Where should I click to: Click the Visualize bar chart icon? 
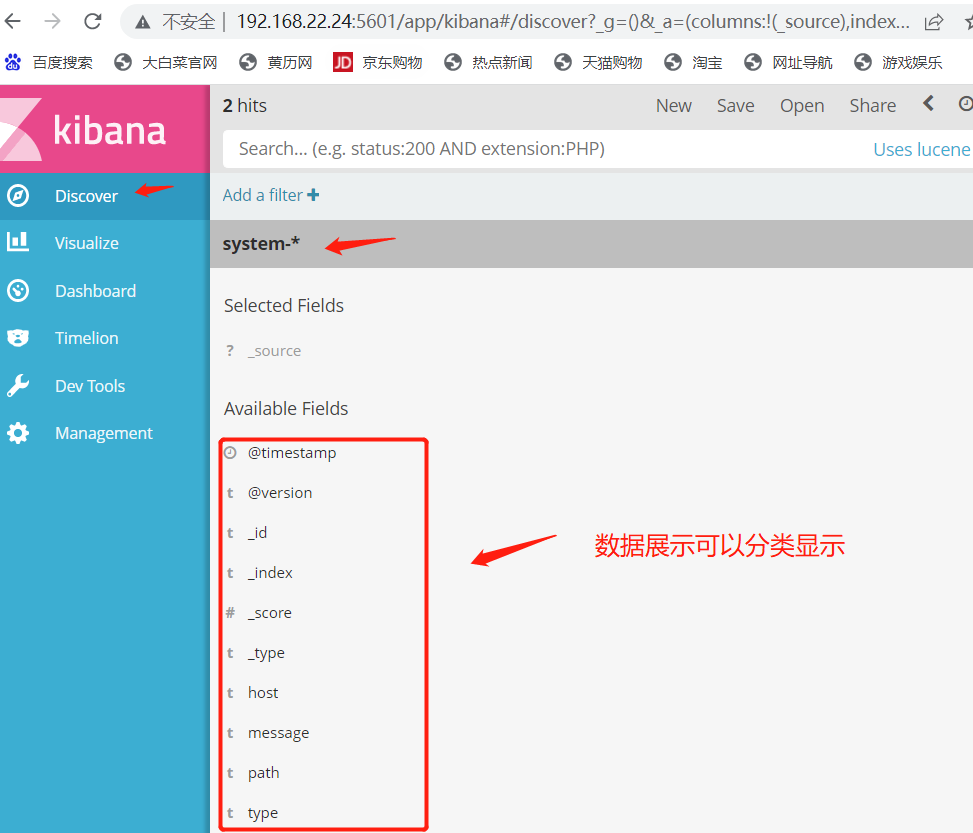(x=18, y=241)
